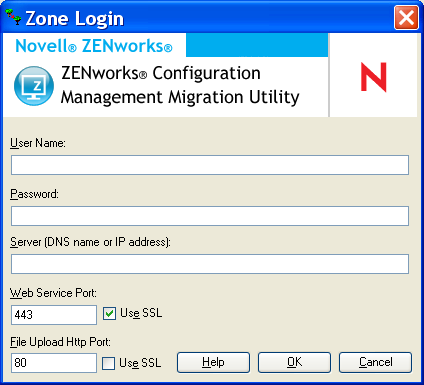Click the red Novell N logo

(373, 77)
